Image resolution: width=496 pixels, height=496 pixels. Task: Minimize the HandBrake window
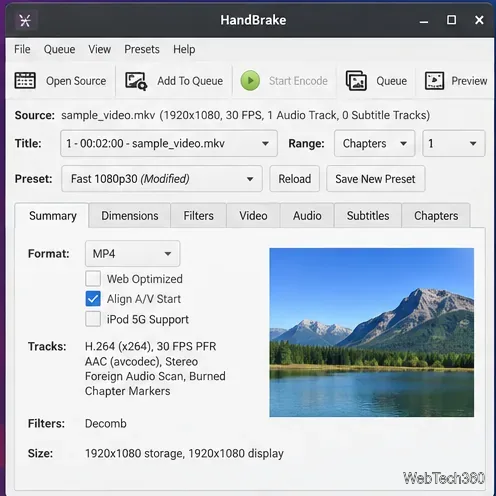click(424, 21)
